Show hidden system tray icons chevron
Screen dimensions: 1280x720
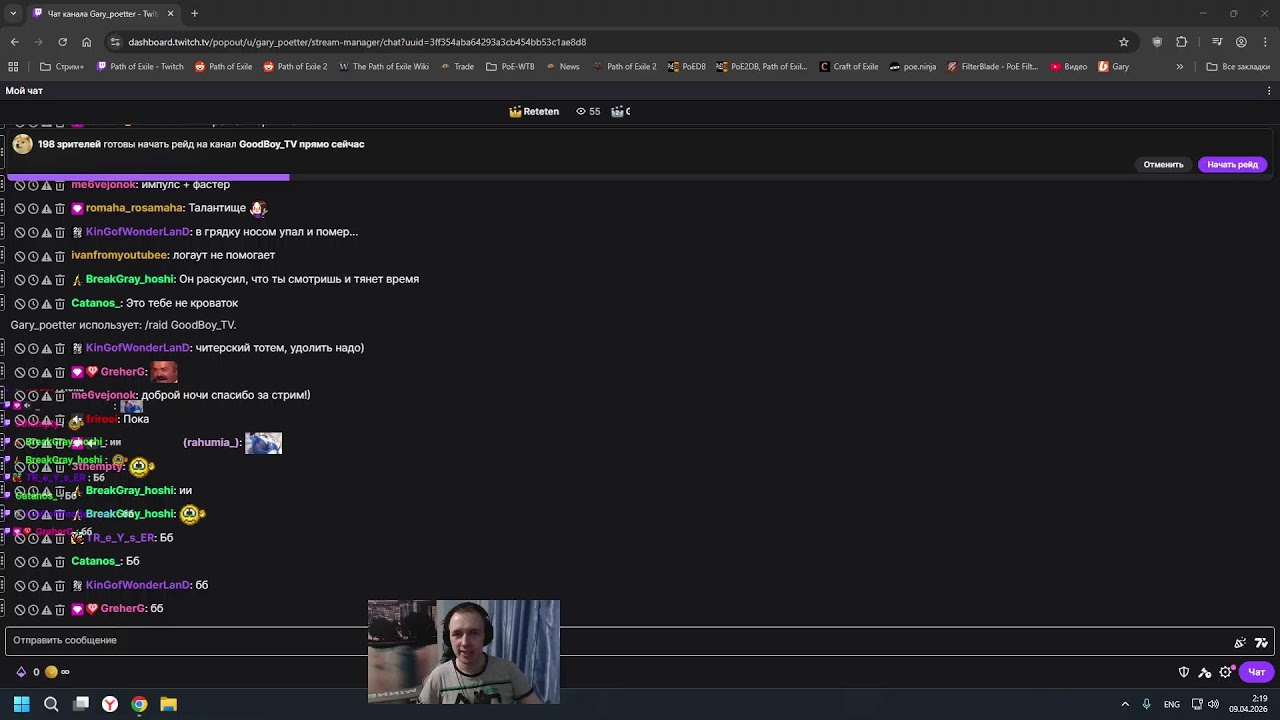(x=1125, y=704)
